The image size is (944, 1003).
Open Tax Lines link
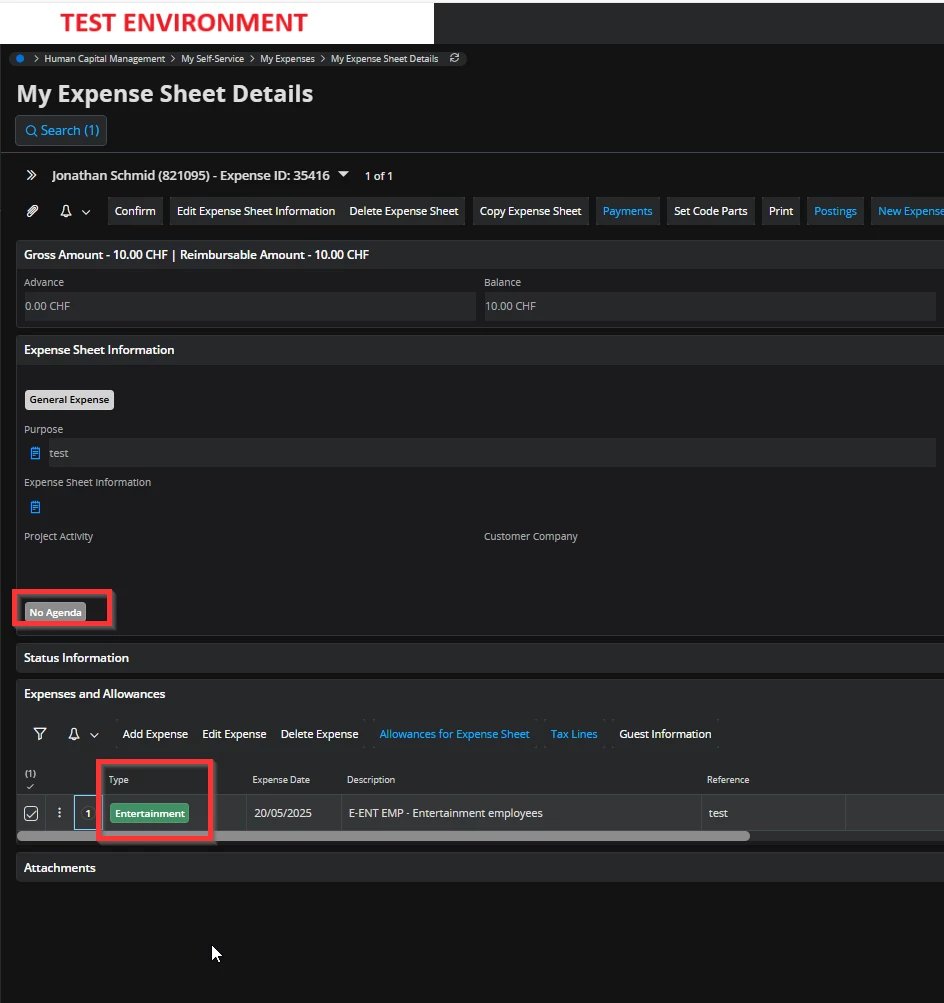click(x=574, y=734)
